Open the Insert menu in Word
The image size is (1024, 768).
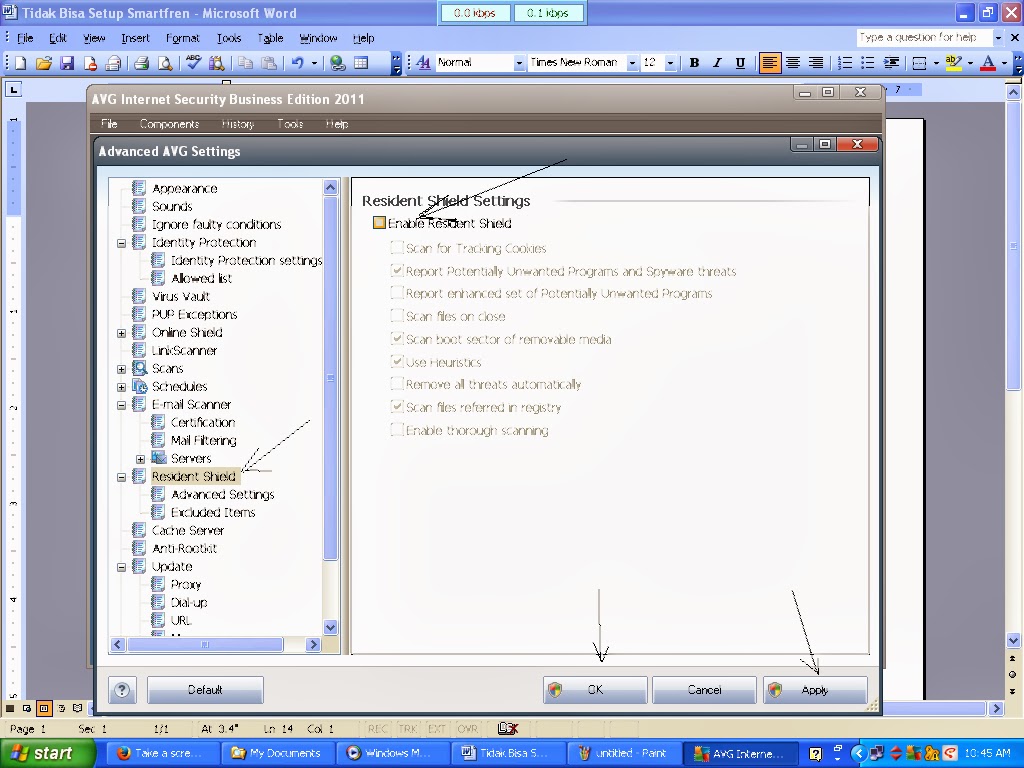click(x=135, y=38)
